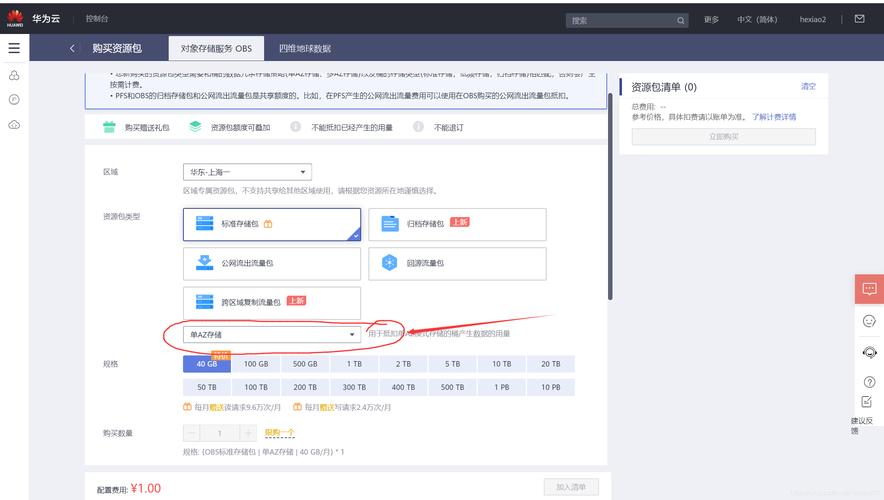The width and height of the screenshot is (884, 500).
Task: Choose the 500 TB specification
Action: click(452, 387)
